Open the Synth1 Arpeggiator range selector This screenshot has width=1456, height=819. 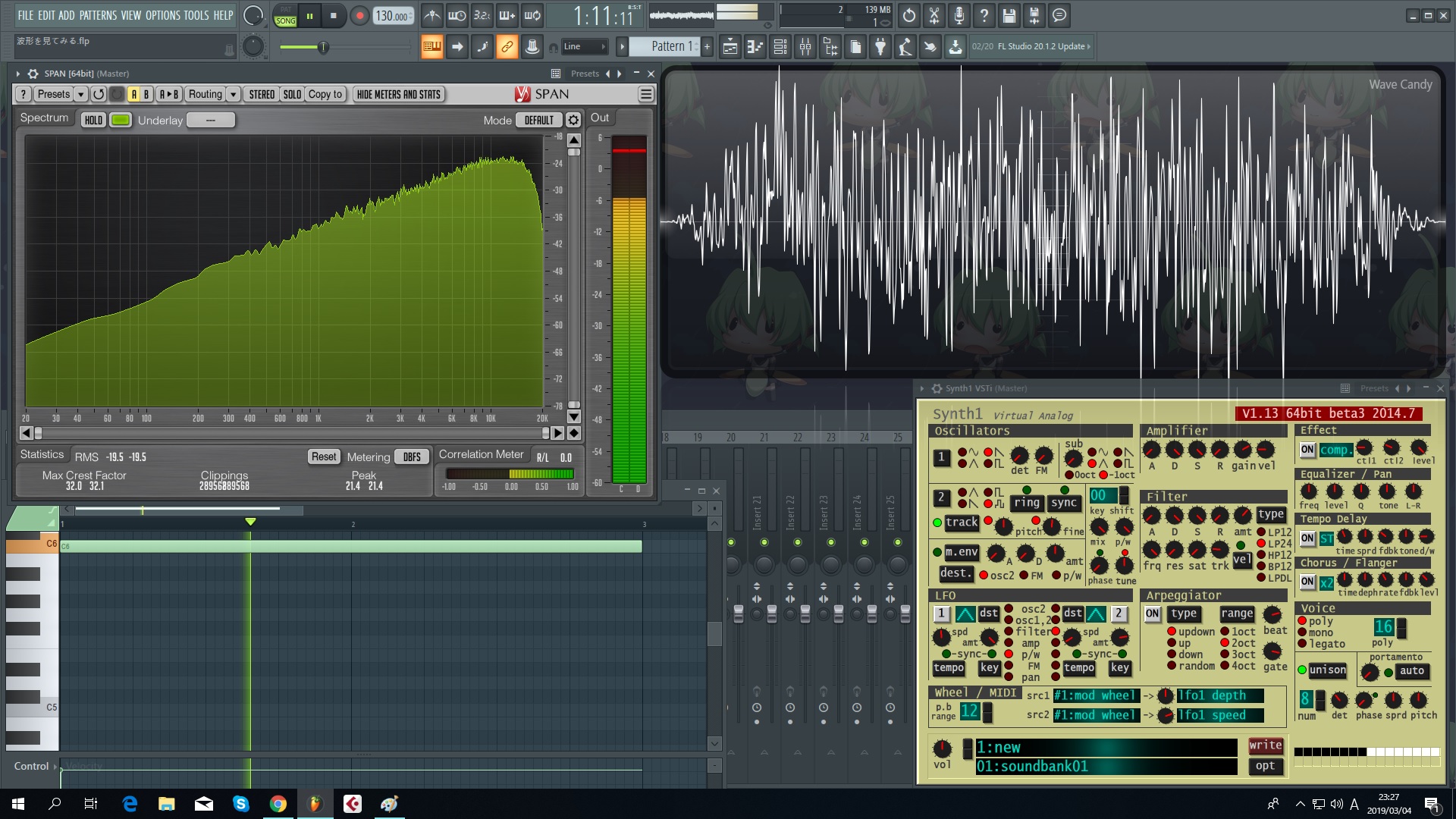coord(1237,613)
